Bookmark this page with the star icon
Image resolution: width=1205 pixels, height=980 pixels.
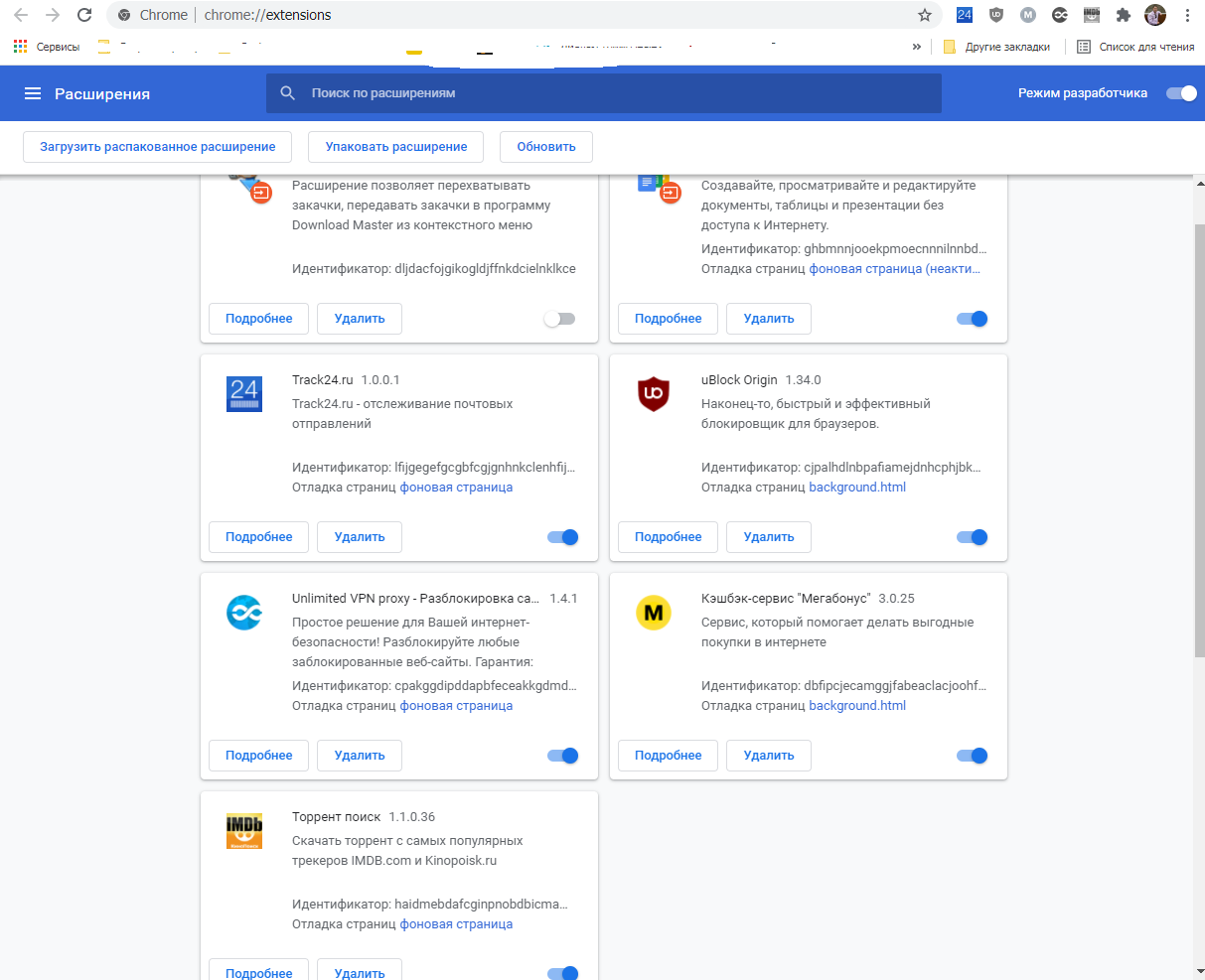[925, 15]
